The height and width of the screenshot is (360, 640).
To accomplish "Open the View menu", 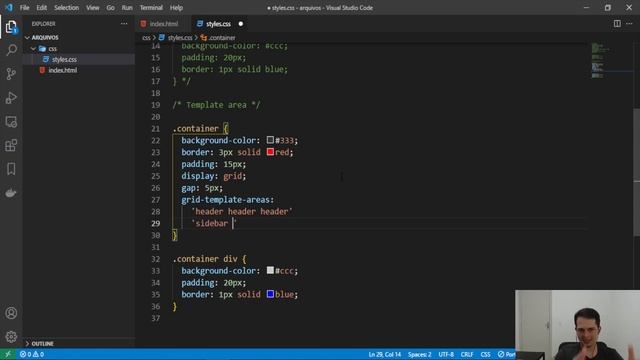I will [x=93, y=7].
